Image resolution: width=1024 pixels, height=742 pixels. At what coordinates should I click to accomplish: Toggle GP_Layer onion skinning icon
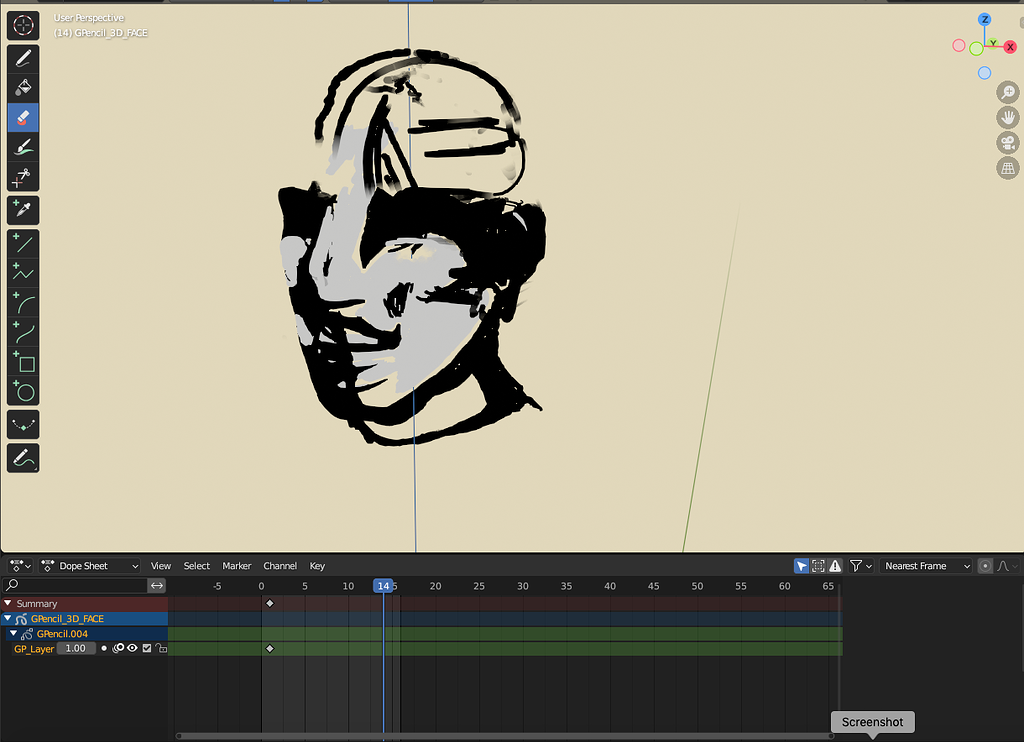[118, 649]
